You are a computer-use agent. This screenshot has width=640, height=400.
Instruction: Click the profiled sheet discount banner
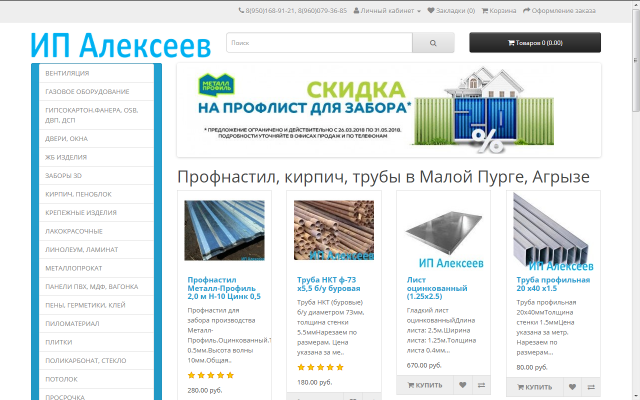[389, 110]
